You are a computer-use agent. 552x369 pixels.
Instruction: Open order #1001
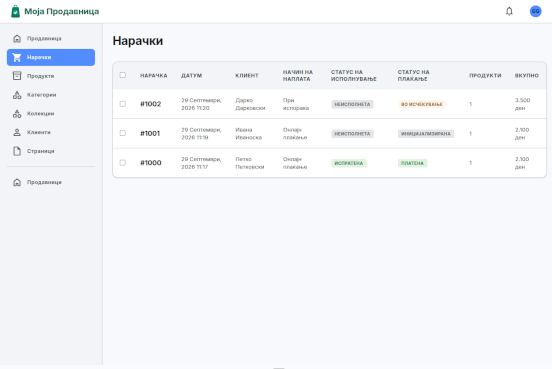[x=150, y=133]
